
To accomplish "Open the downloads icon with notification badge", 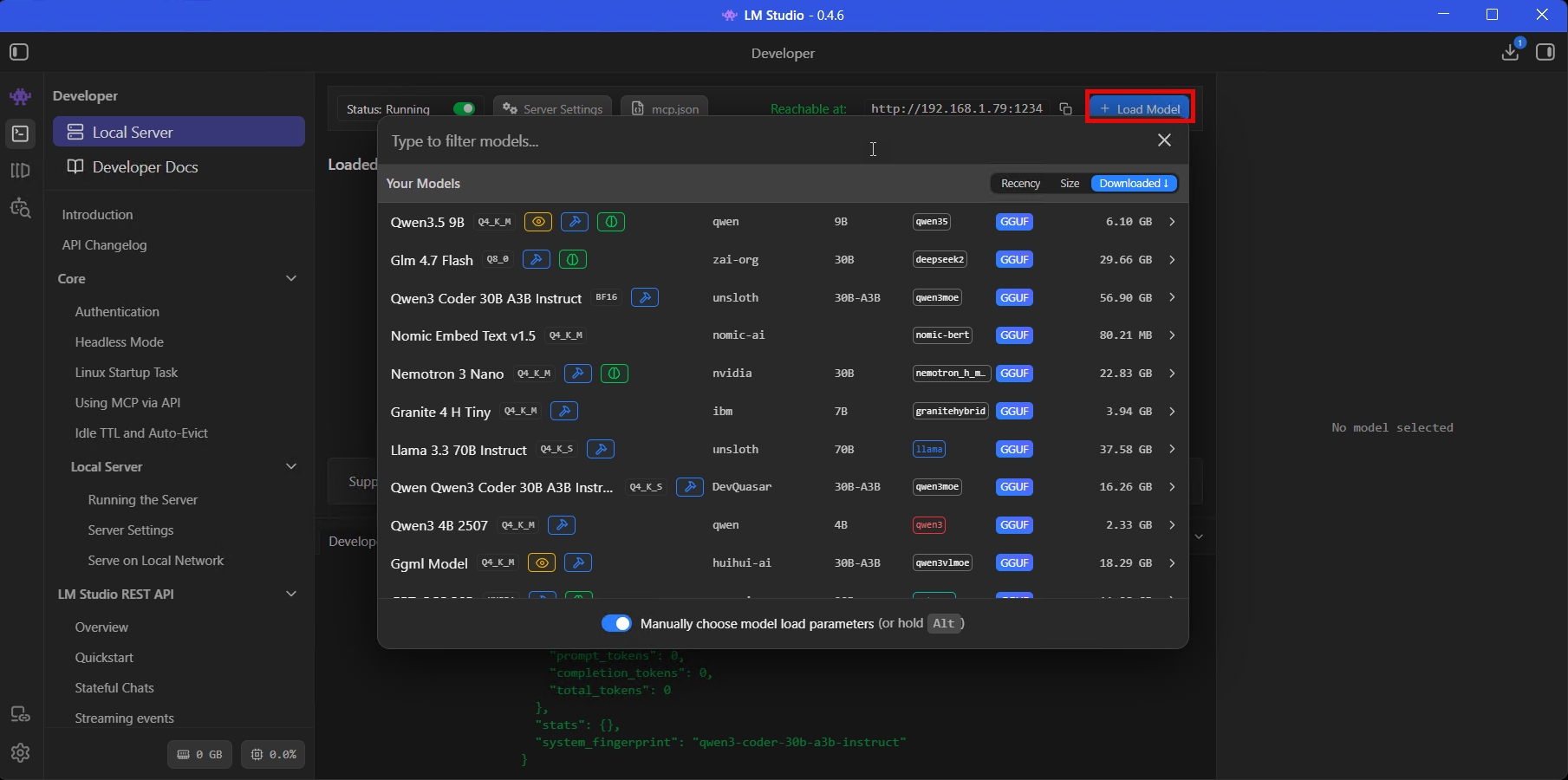I will click(x=1510, y=52).
